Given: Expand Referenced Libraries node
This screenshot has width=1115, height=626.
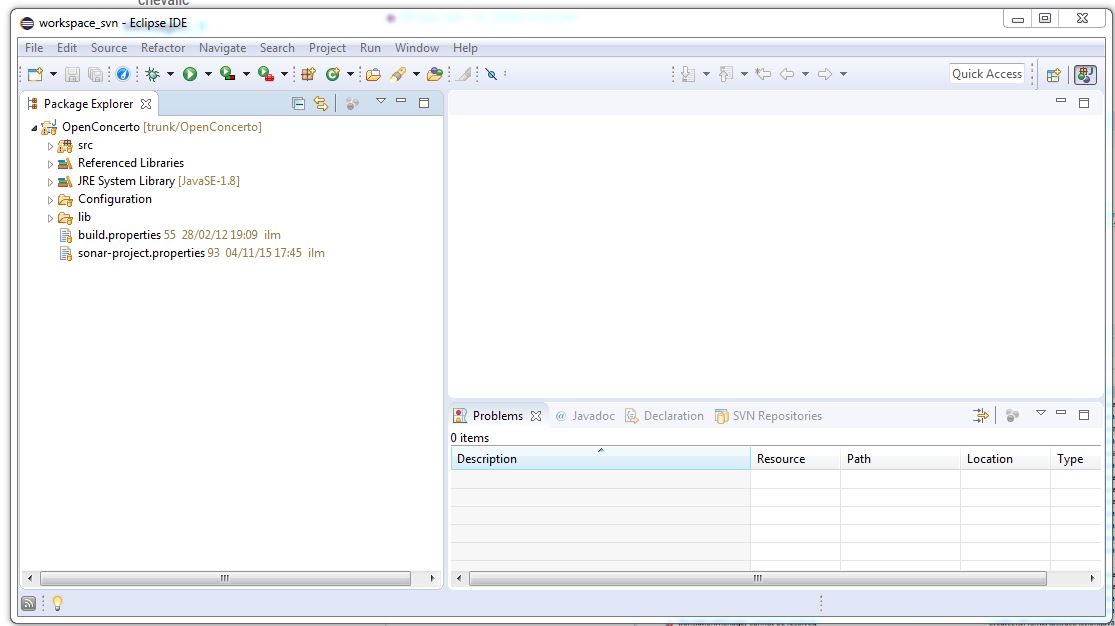Looking at the screenshot, I should pos(50,164).
